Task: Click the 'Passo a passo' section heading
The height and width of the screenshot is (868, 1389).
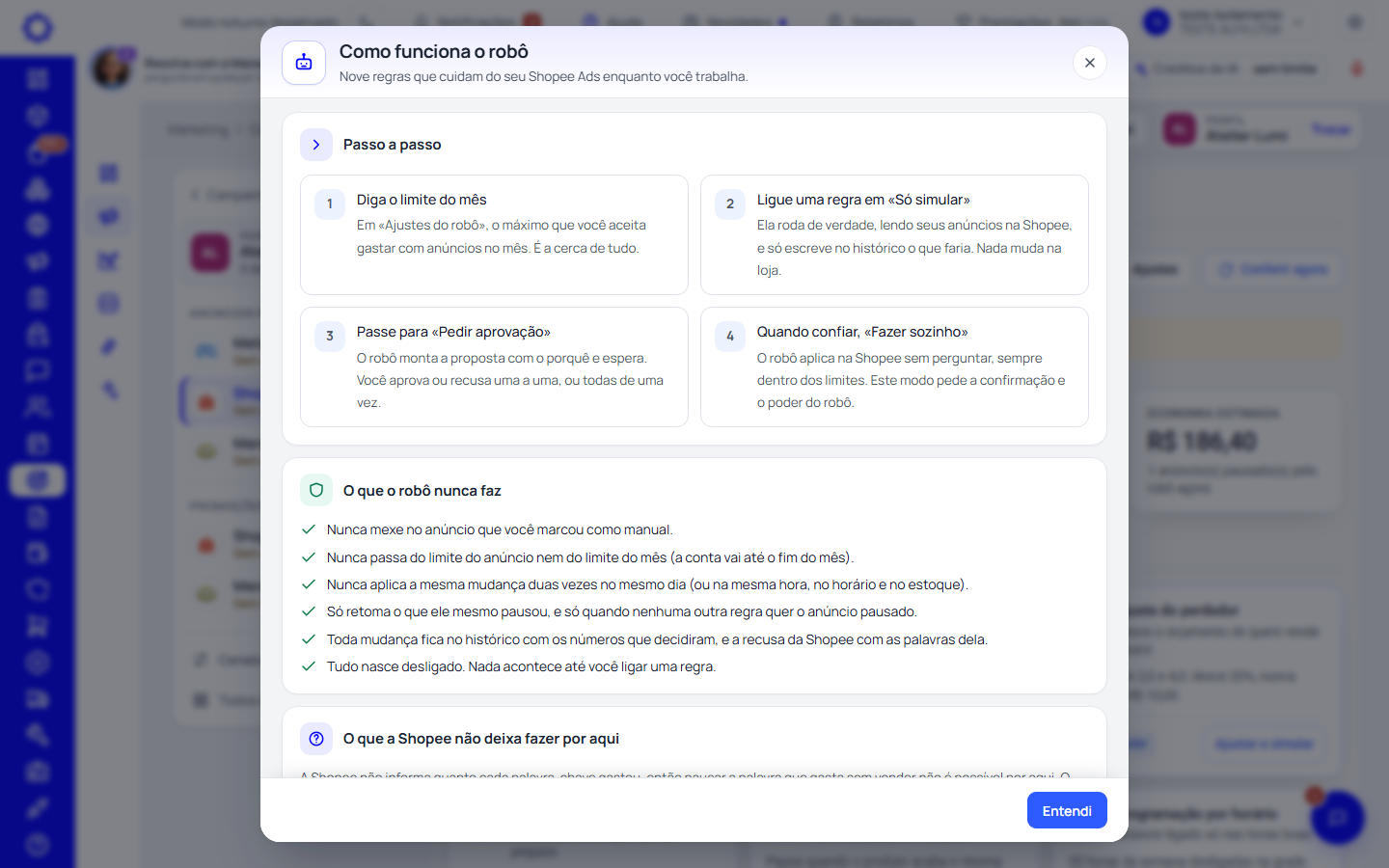Action: pyautogui.click(x=392, y=145)
